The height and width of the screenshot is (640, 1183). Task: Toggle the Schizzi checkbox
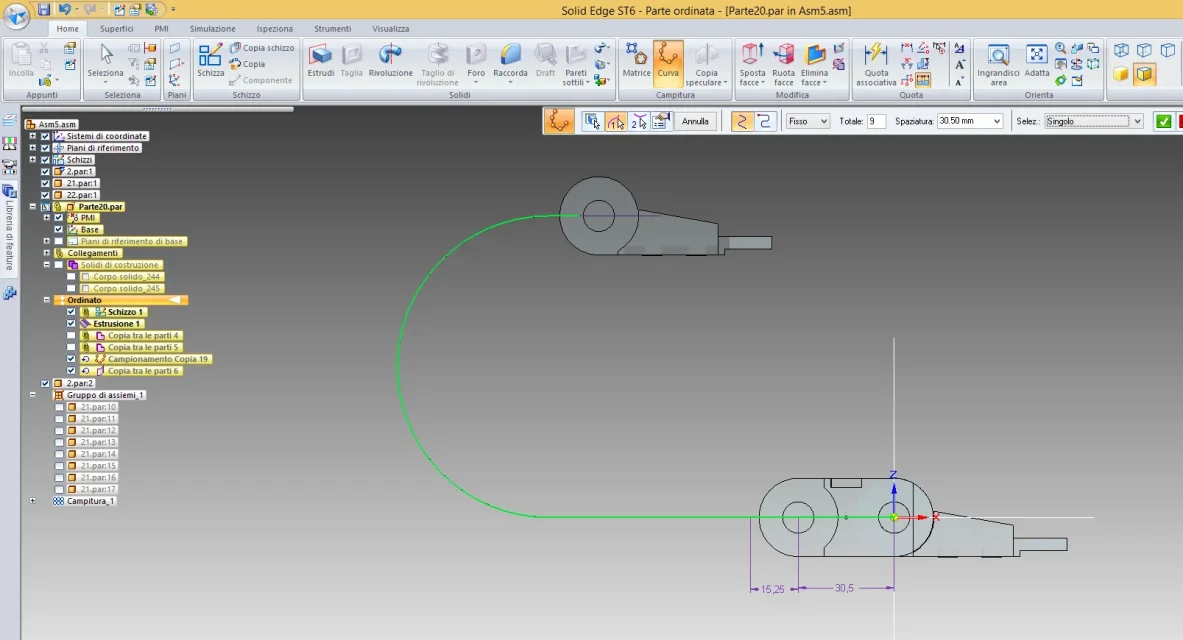point(45,160)
